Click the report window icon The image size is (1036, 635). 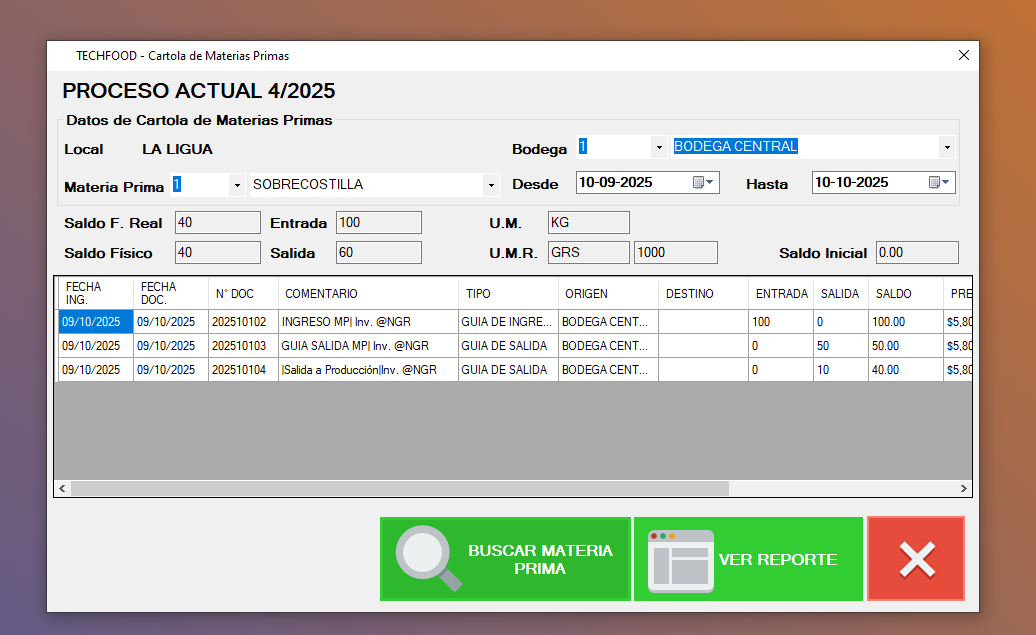(681, 558)
